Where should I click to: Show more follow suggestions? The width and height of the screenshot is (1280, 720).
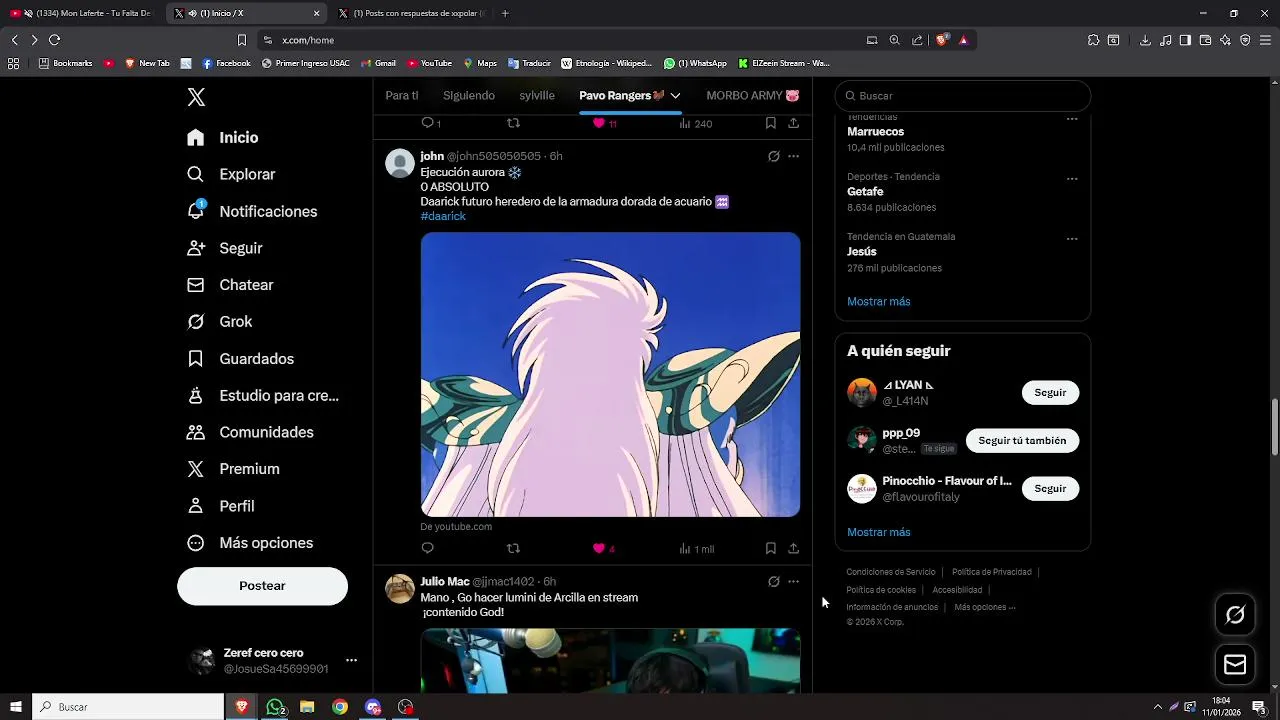point(878,532)
